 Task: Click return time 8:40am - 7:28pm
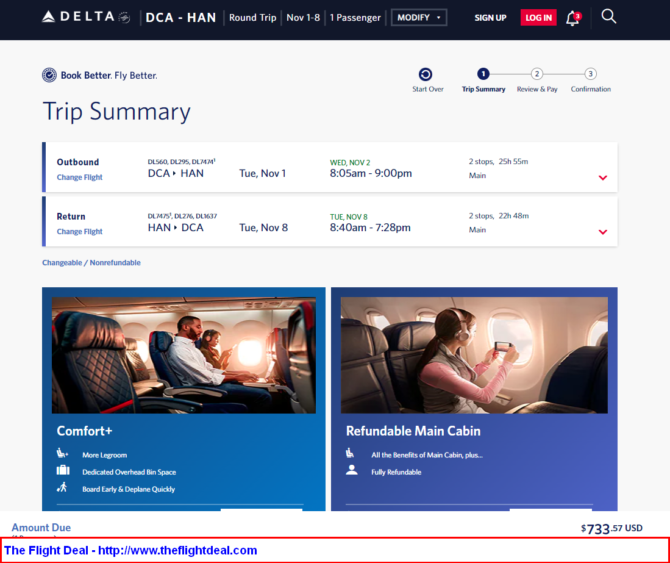pos(370,227)
